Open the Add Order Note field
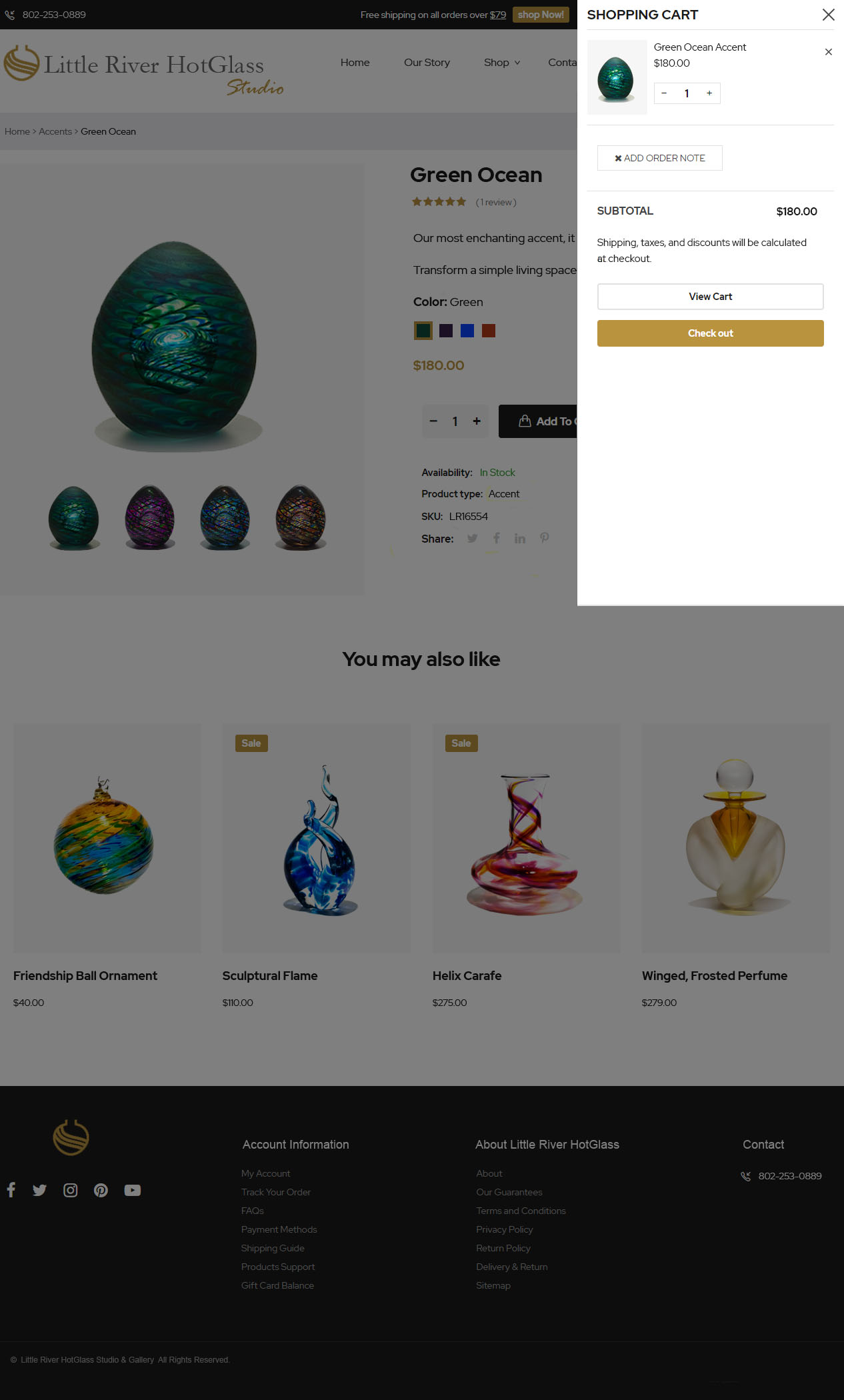 659,158
